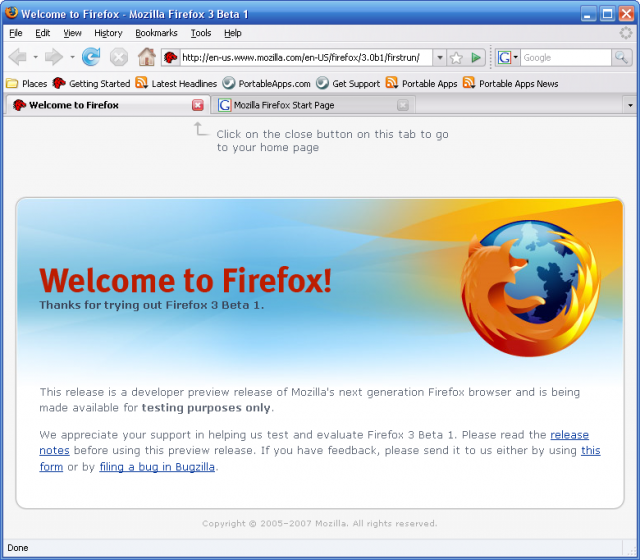Bookmark this page with the star icon
The width and height of the screenshot is (640, 560).
(456, 58)
